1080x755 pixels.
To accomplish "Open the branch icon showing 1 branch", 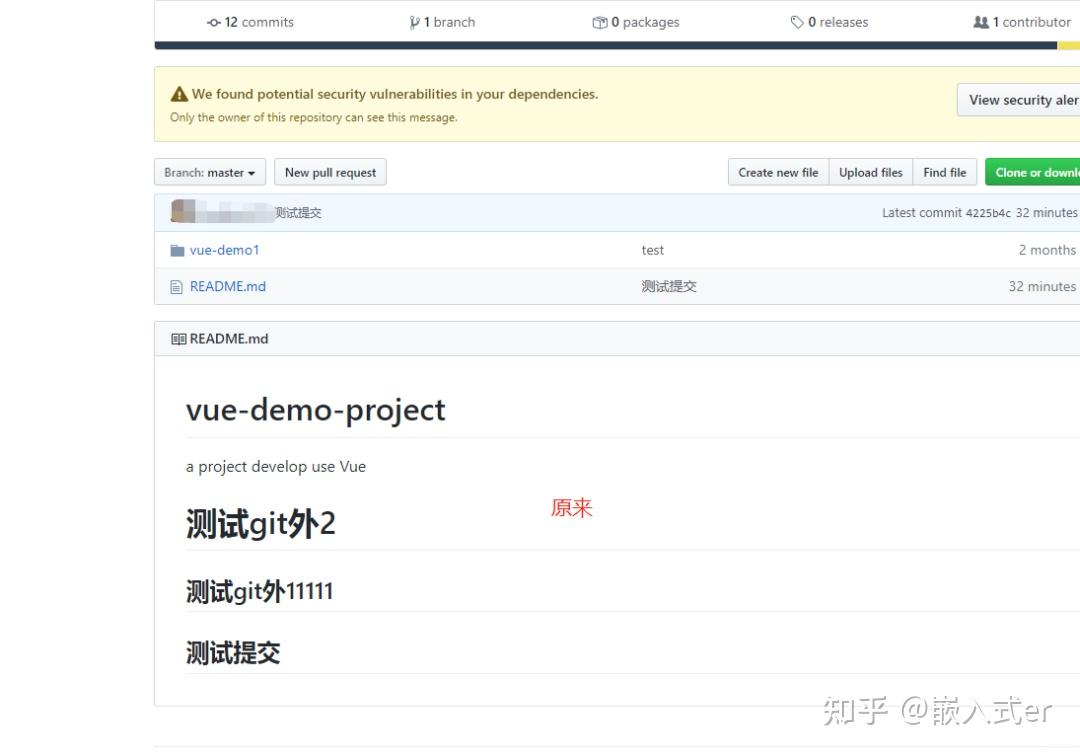I will (414, 21).
